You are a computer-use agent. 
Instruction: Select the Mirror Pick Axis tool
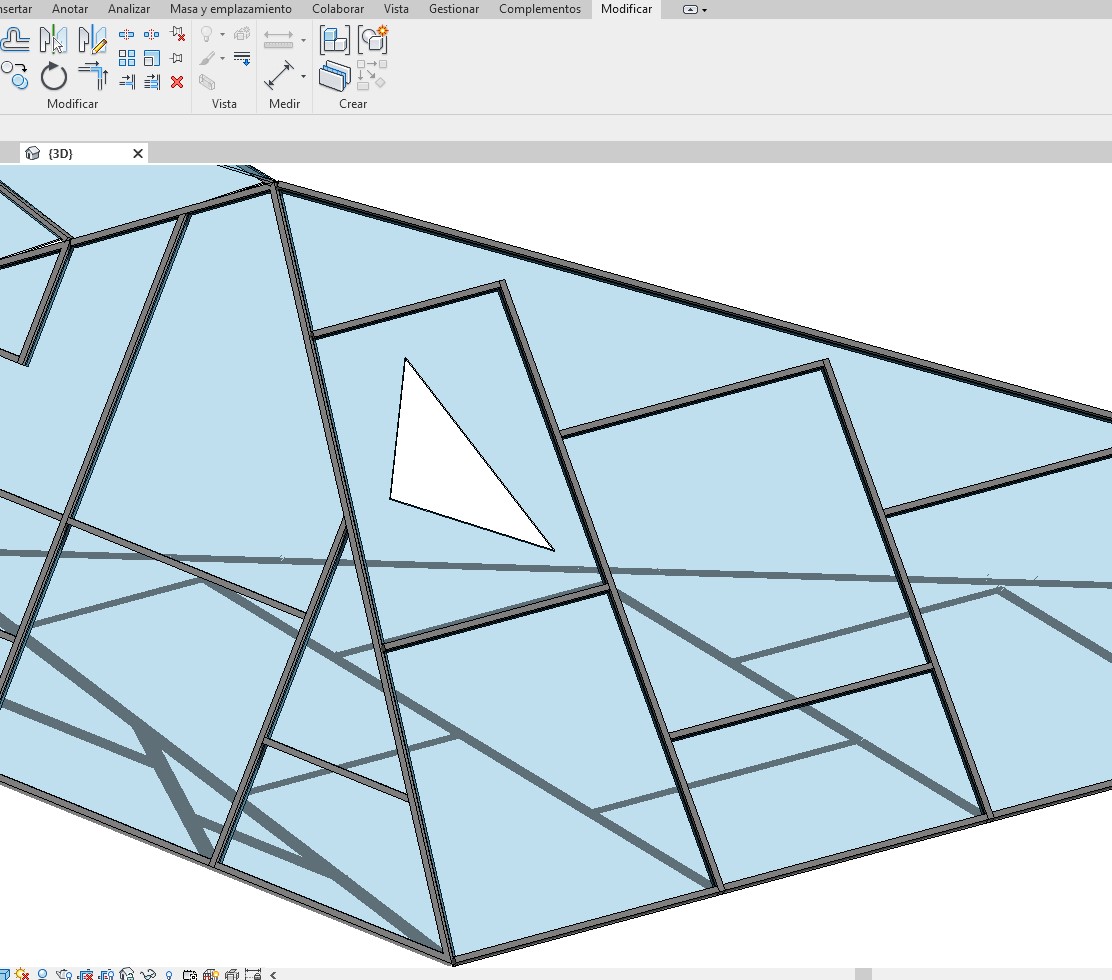coord(52,40)
